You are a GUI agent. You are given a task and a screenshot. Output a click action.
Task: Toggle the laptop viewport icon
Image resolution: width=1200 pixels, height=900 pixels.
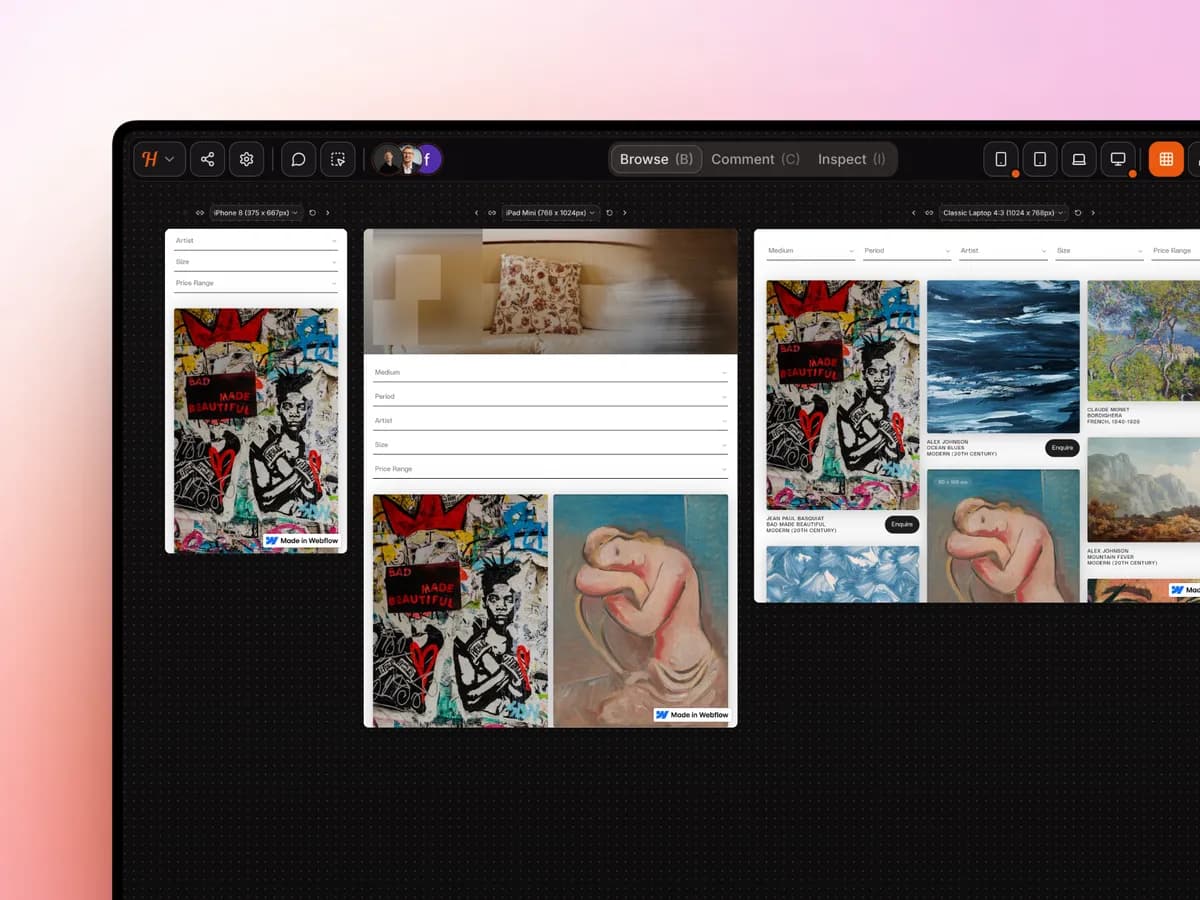pos(1079,159)
